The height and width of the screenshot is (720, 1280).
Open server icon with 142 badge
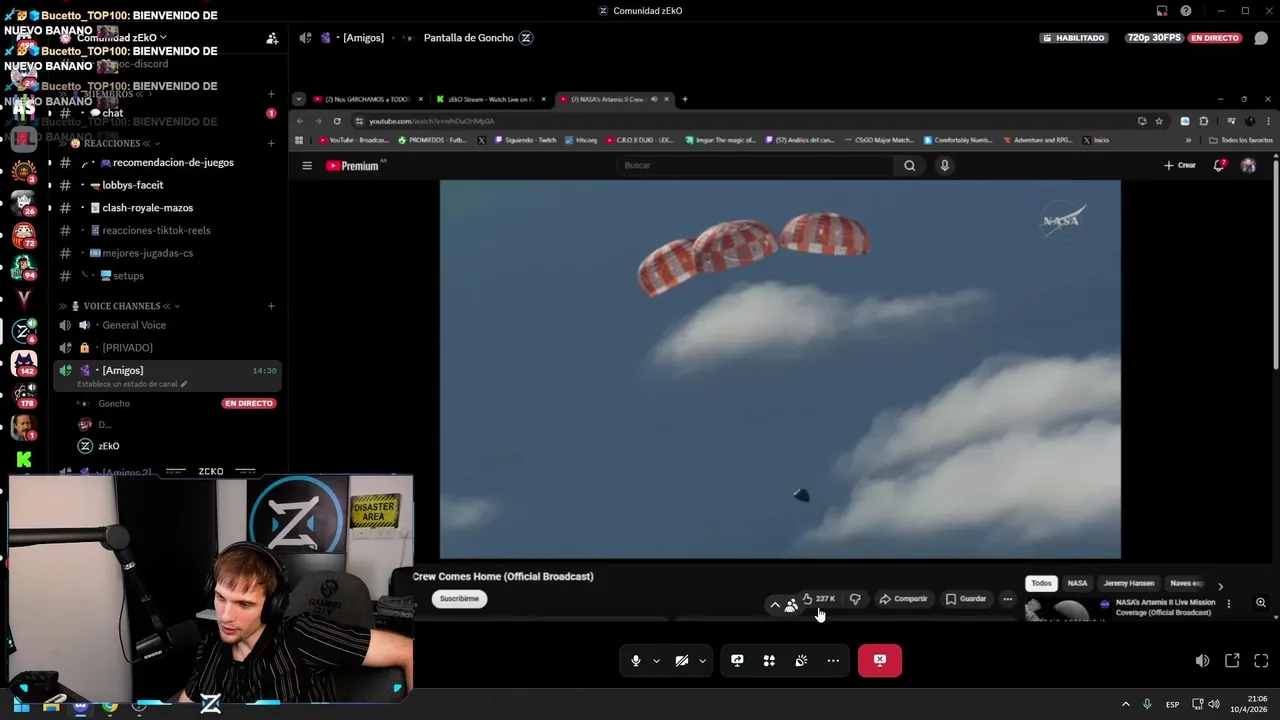point(24,364)
